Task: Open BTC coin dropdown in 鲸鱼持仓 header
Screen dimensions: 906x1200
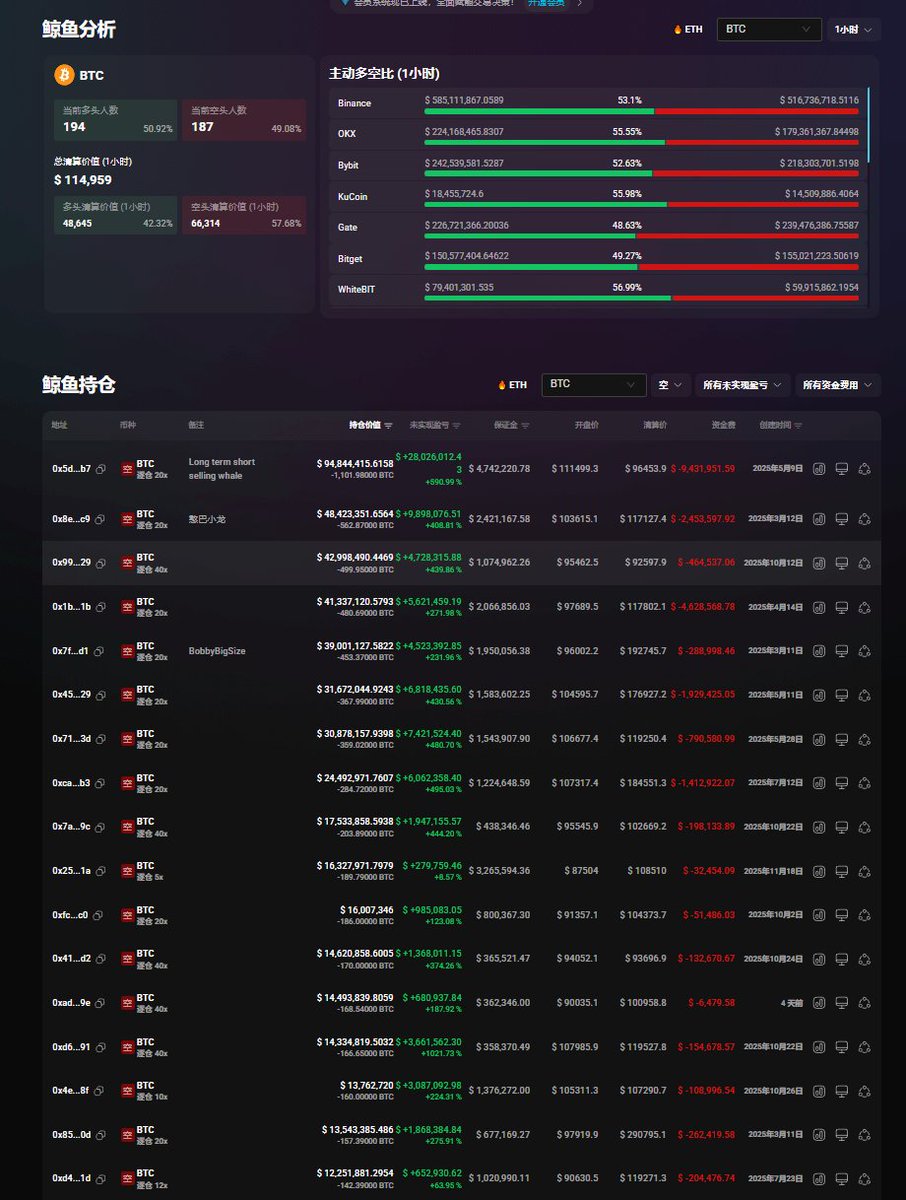Action: tap(593, 384)
